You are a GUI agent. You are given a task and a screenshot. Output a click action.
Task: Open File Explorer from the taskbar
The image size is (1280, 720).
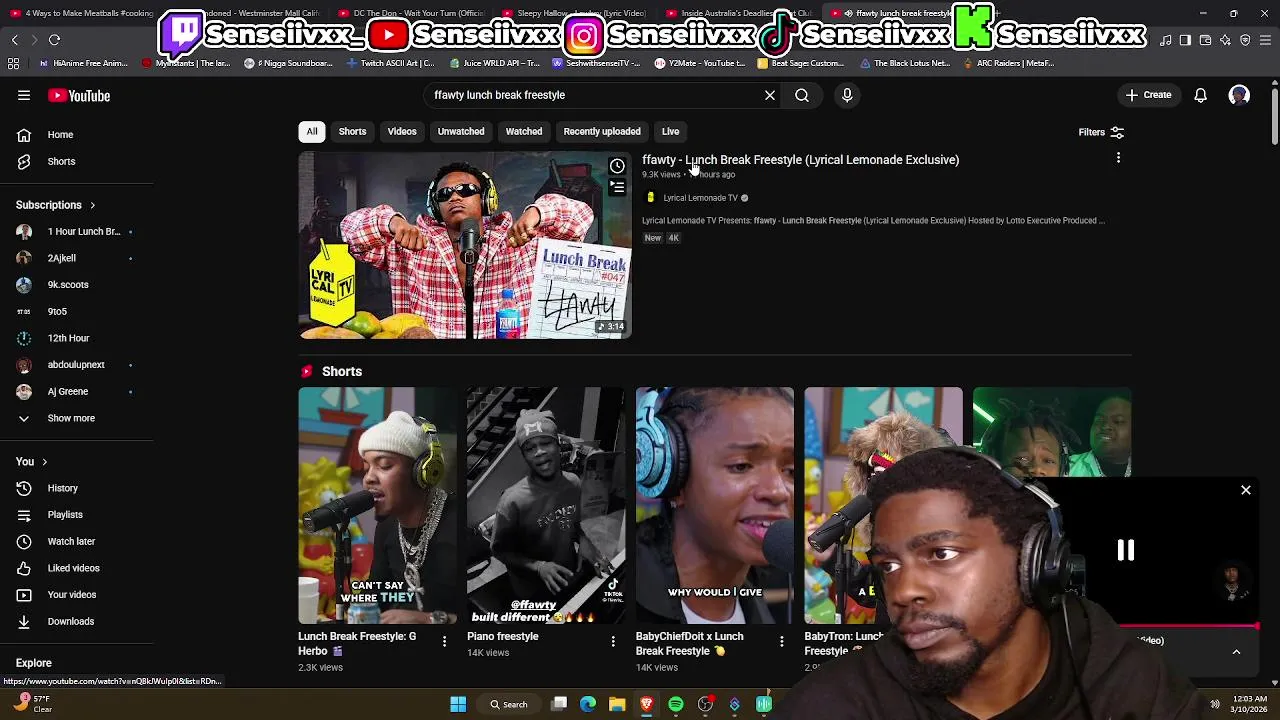tap(617, 704)
